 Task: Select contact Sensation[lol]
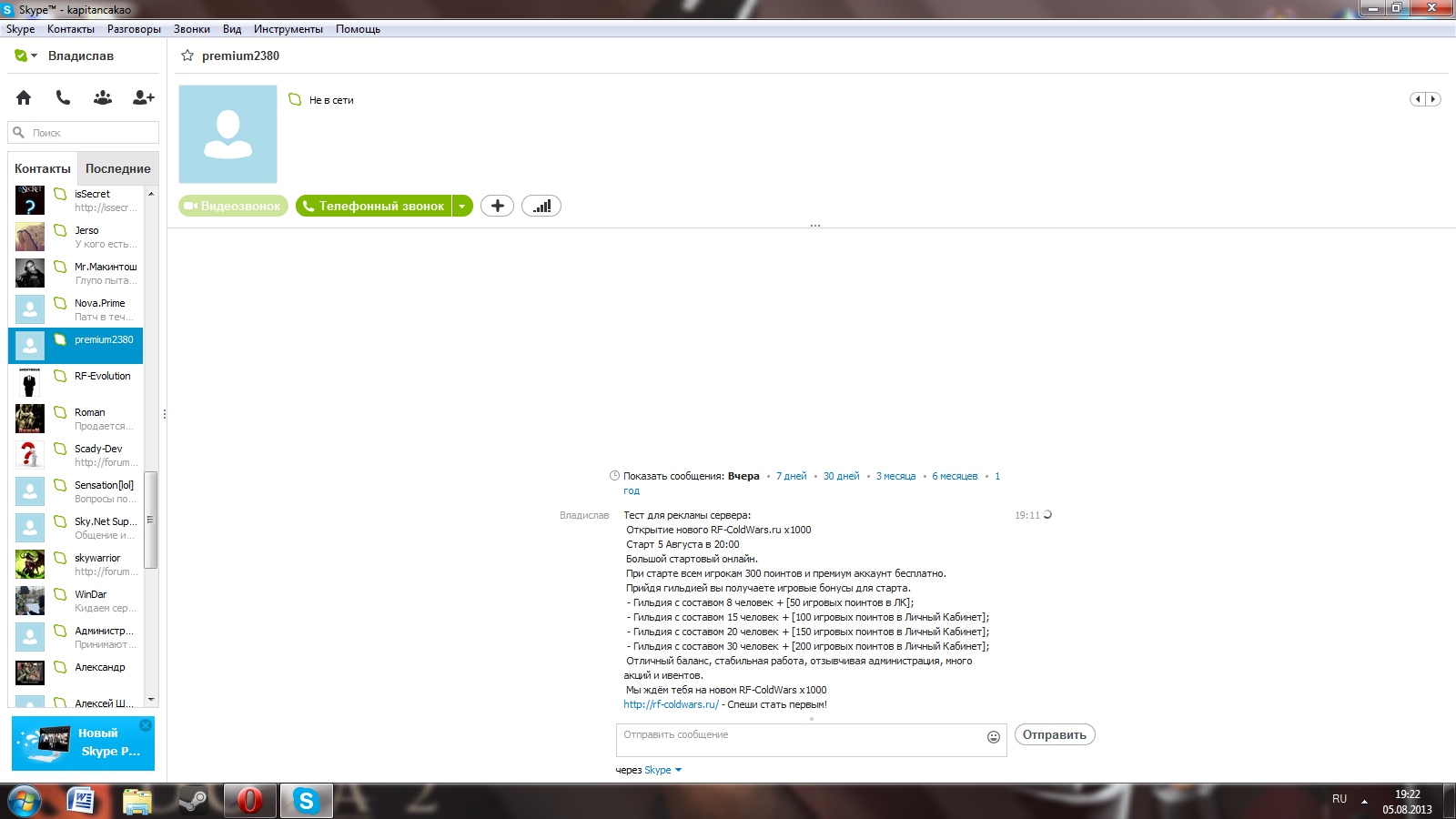coord(76,491)
